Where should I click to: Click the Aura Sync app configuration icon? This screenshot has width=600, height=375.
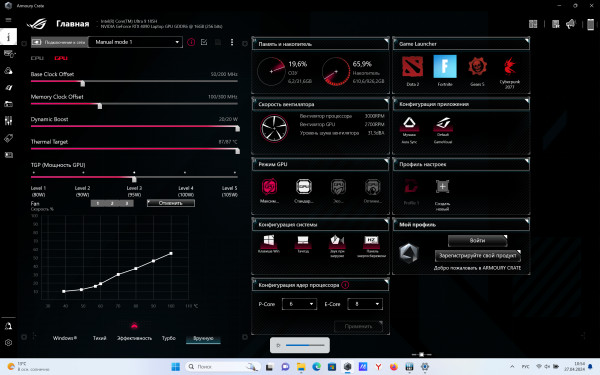click(x=409, y=124)
